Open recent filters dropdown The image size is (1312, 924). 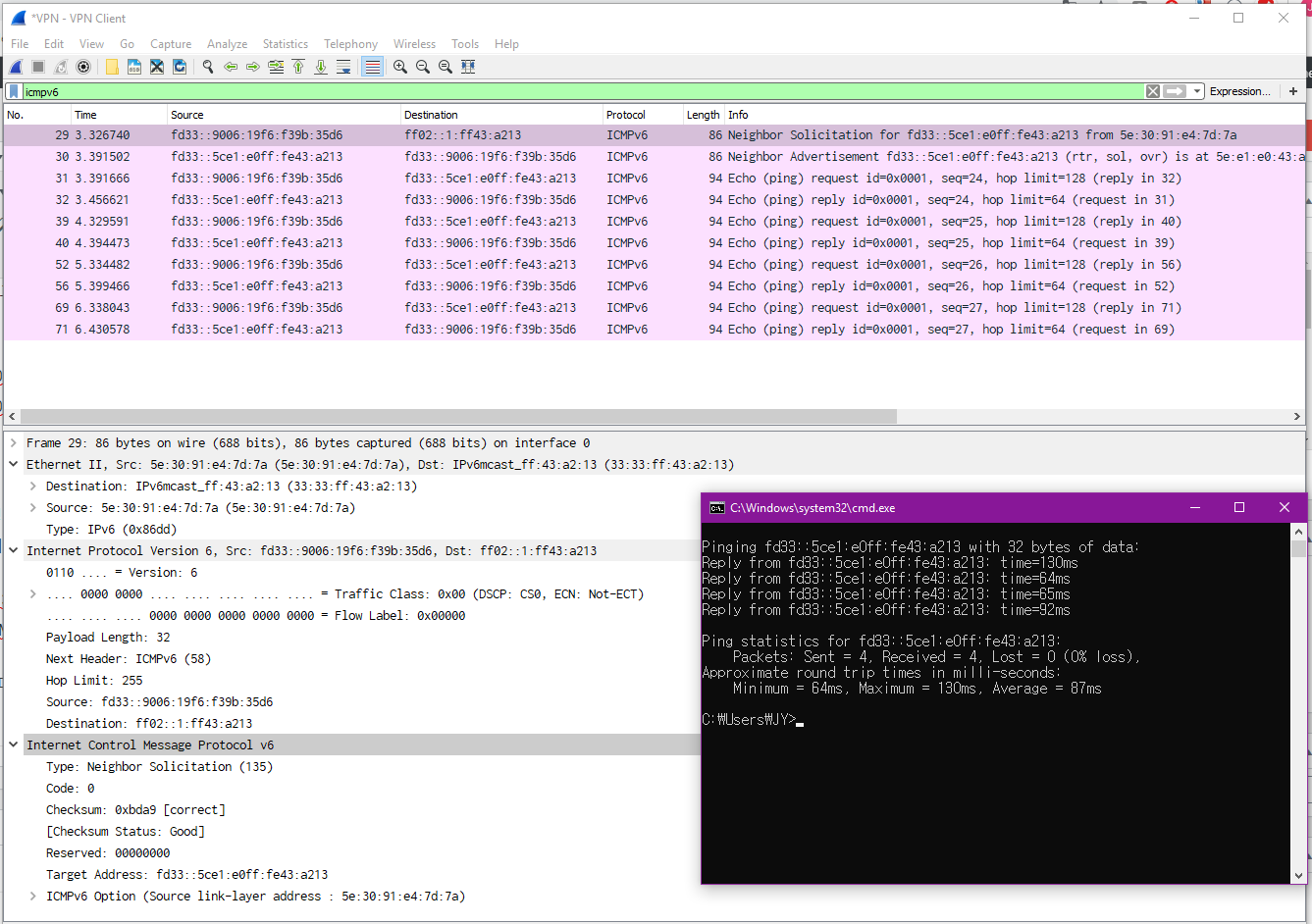click(x=1196, y=91)
